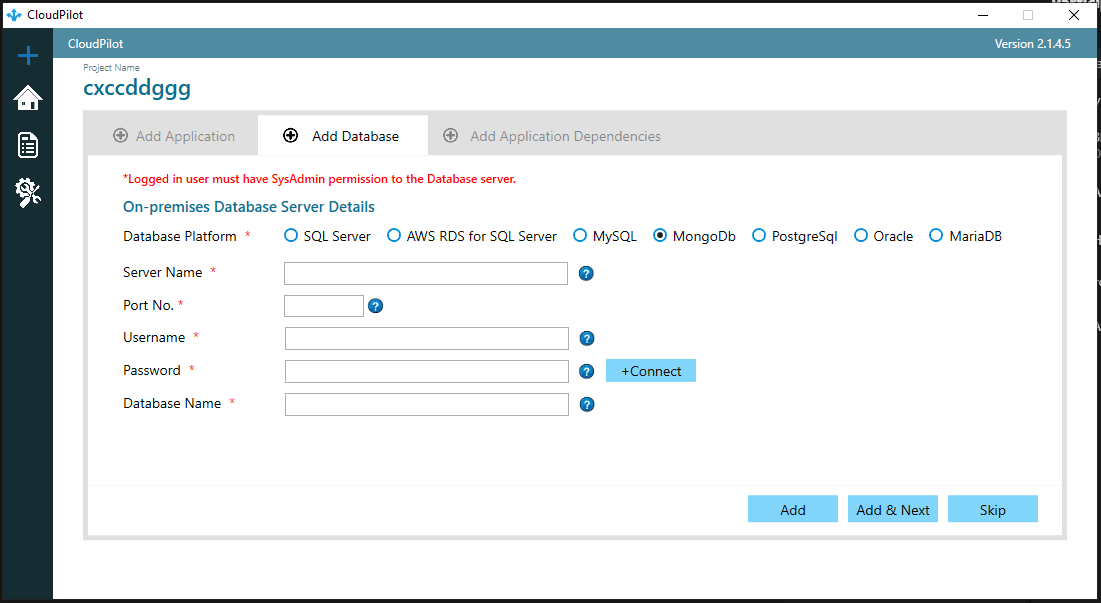Open the gear and wrench settings icon
The width and height of the screenshot is (1101, 603).
click(28, 192)
